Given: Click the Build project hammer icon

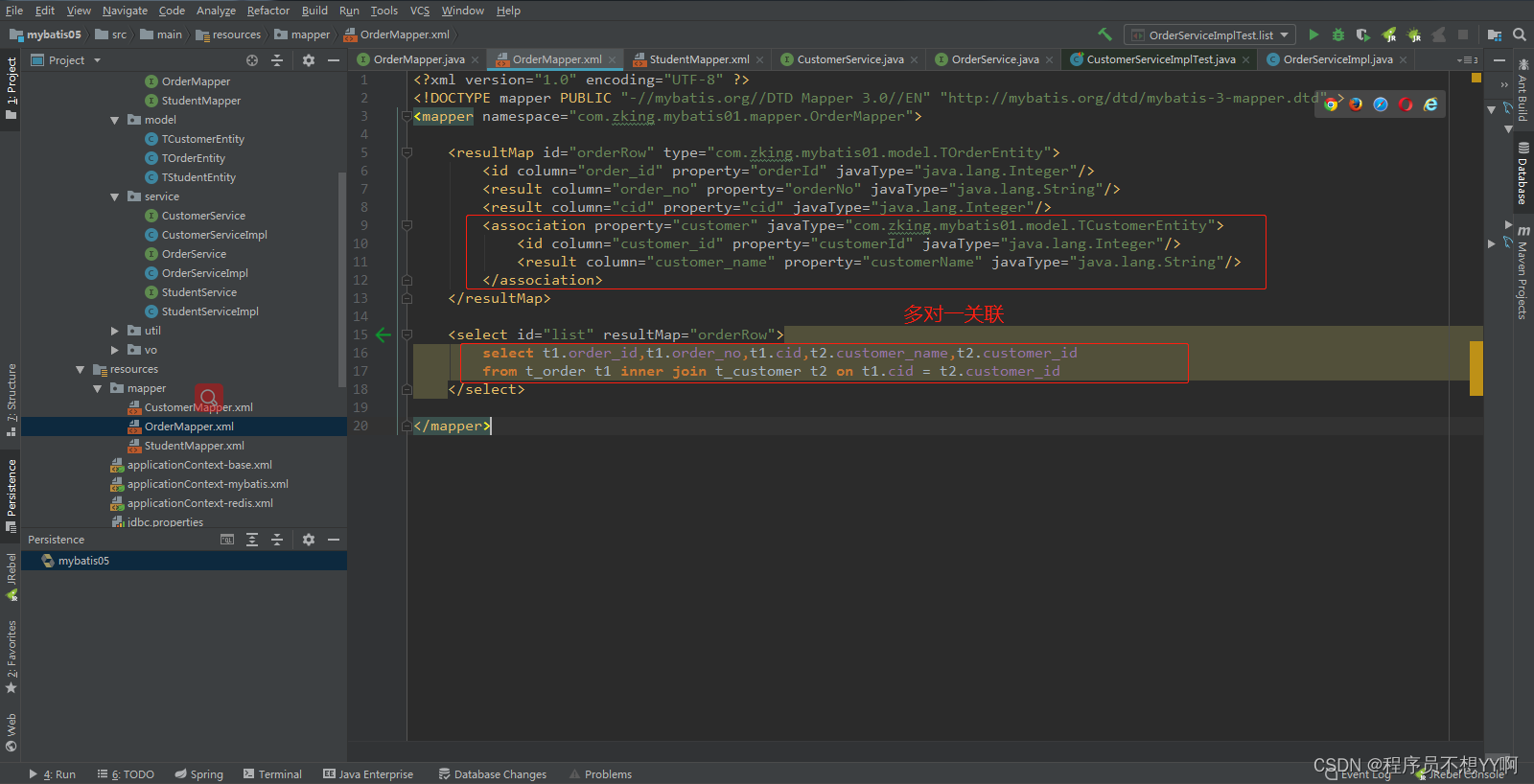Looking at the screenshot, I should (x=1104, y=35).
